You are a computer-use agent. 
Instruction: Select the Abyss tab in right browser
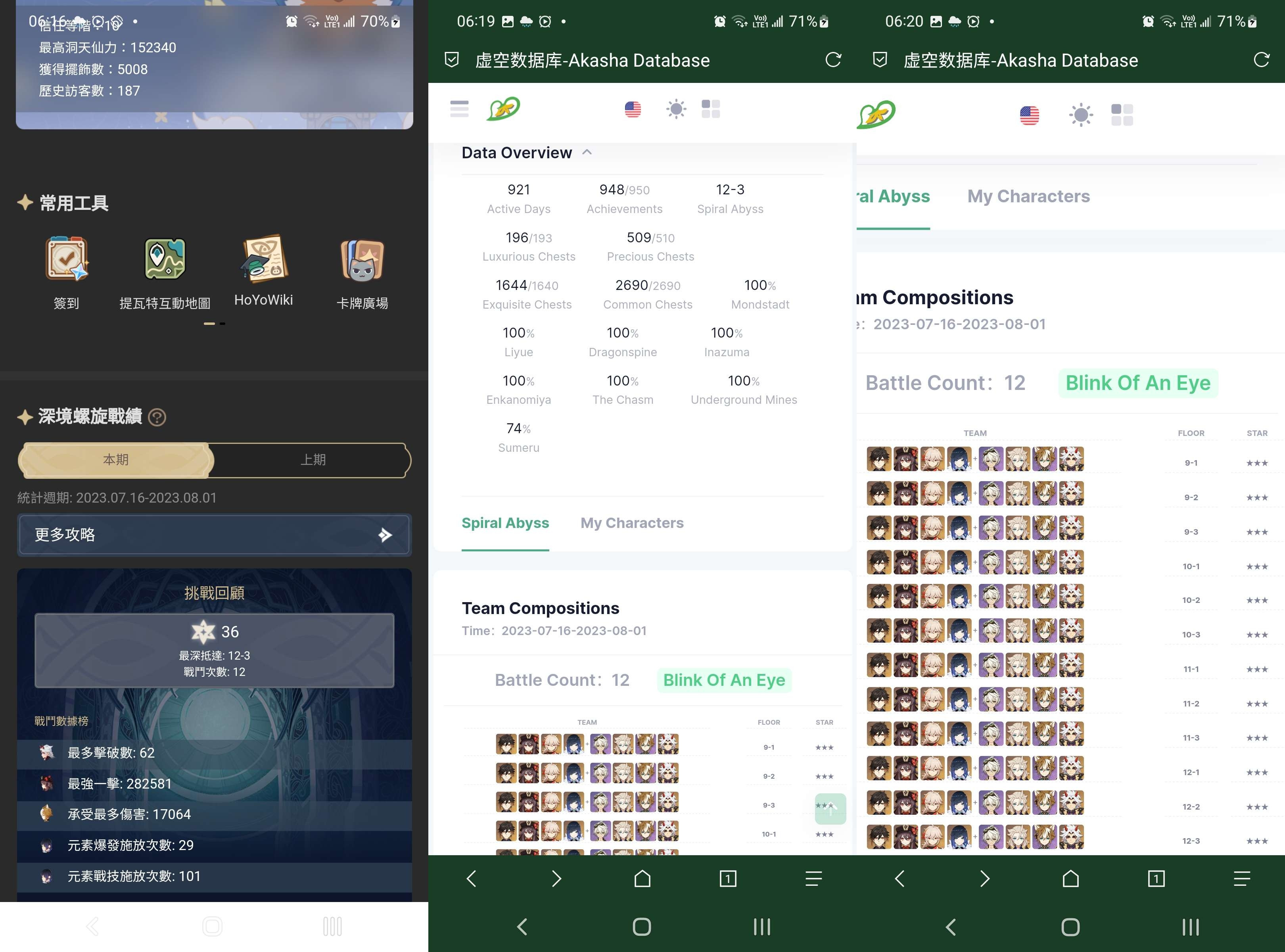[893, 196]
